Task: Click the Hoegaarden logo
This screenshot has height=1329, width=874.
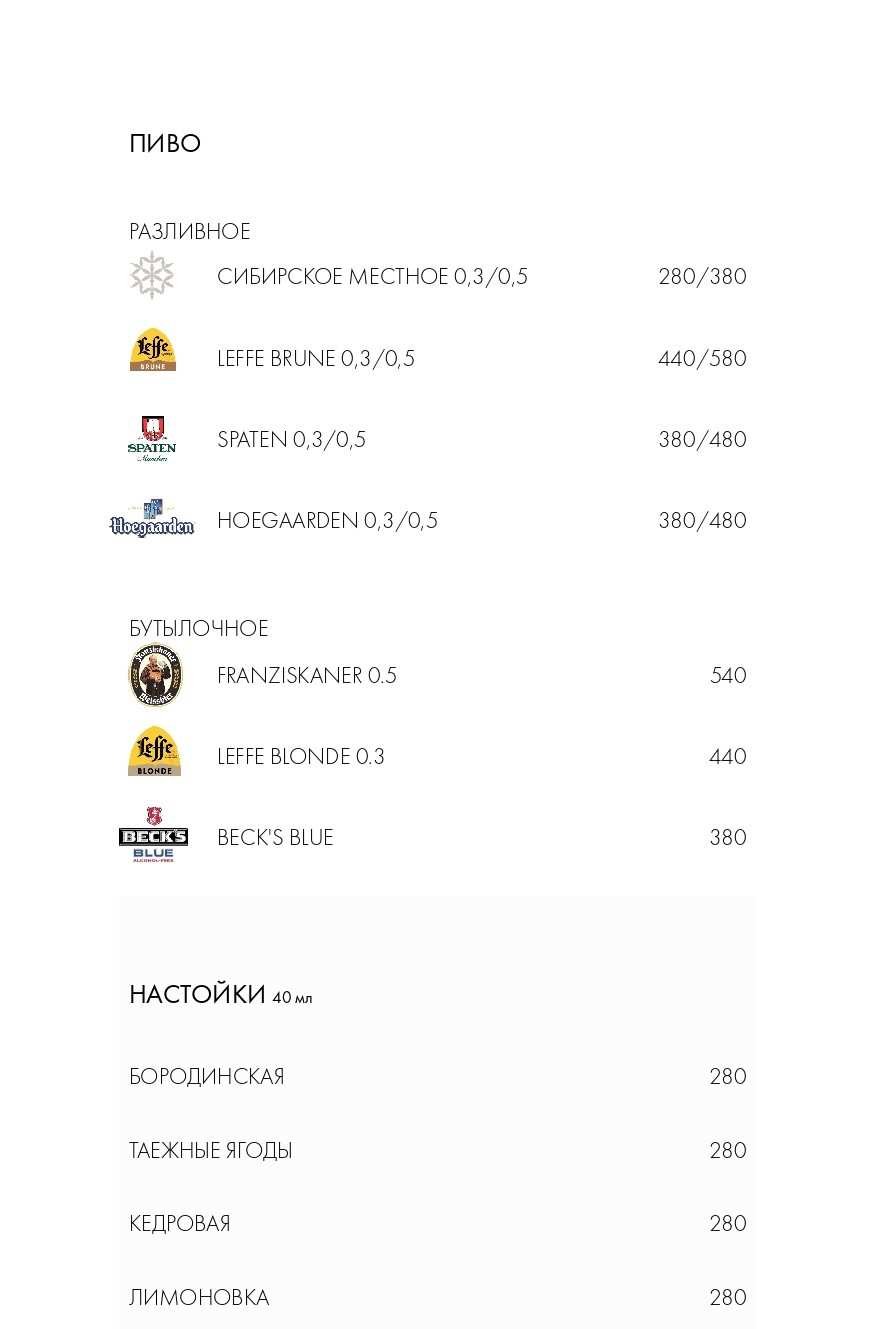Action: point(152,519)
